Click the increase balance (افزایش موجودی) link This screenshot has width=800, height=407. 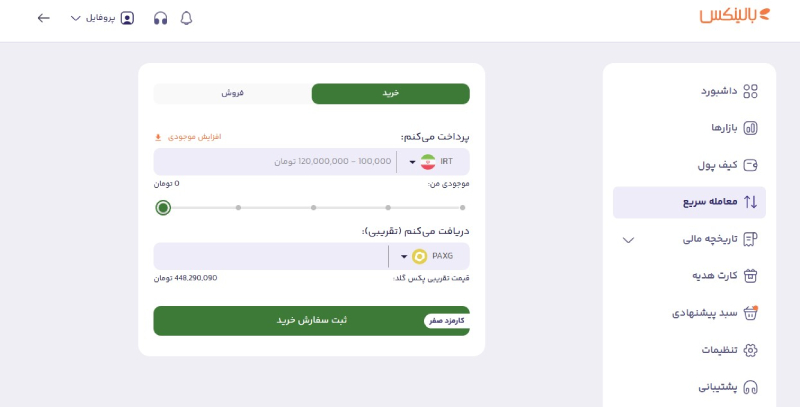pyautogui.click(x=188, y=137)
